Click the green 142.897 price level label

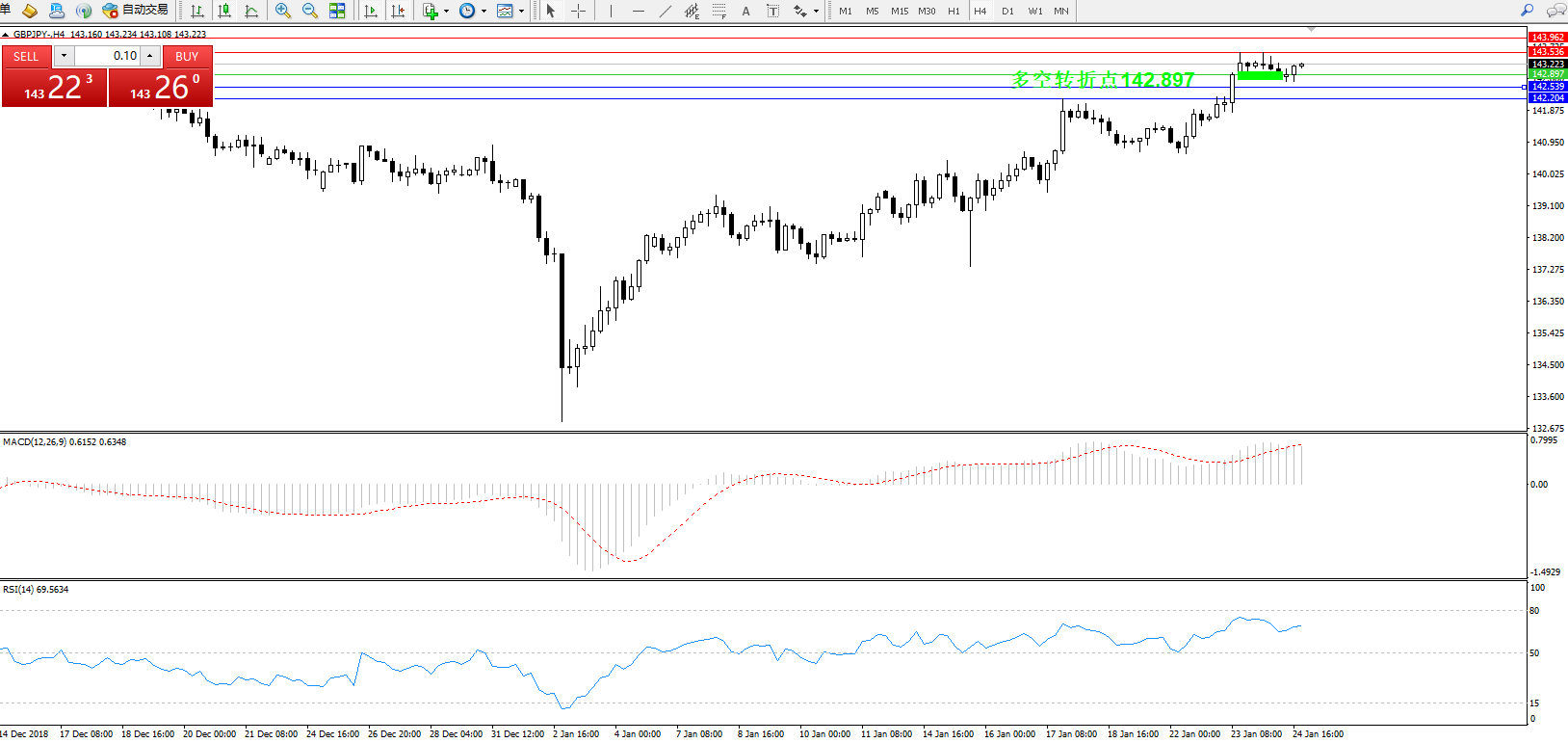(x=1548, y=74)
